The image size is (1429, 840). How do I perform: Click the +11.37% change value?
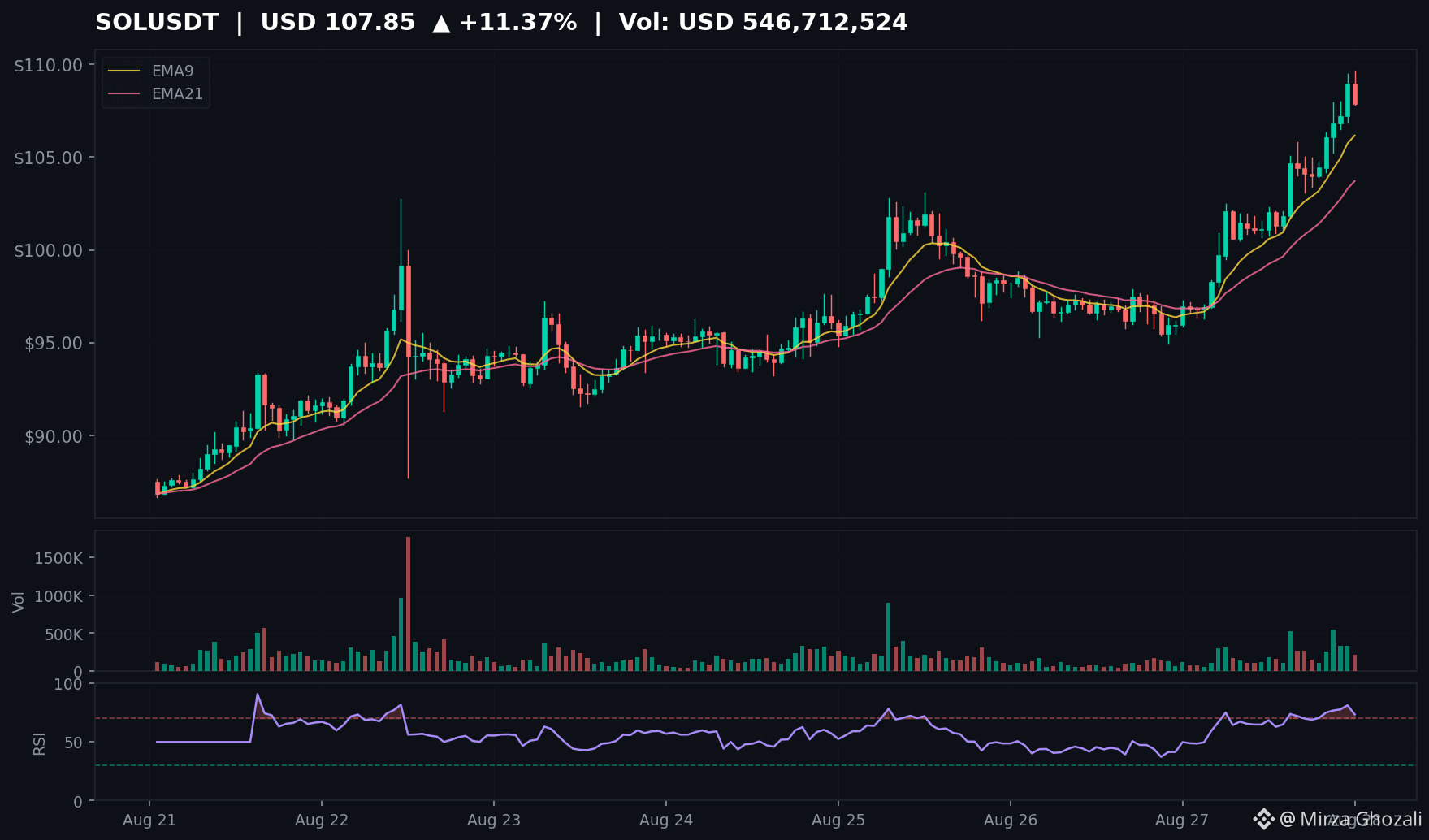tap(518, 23)
